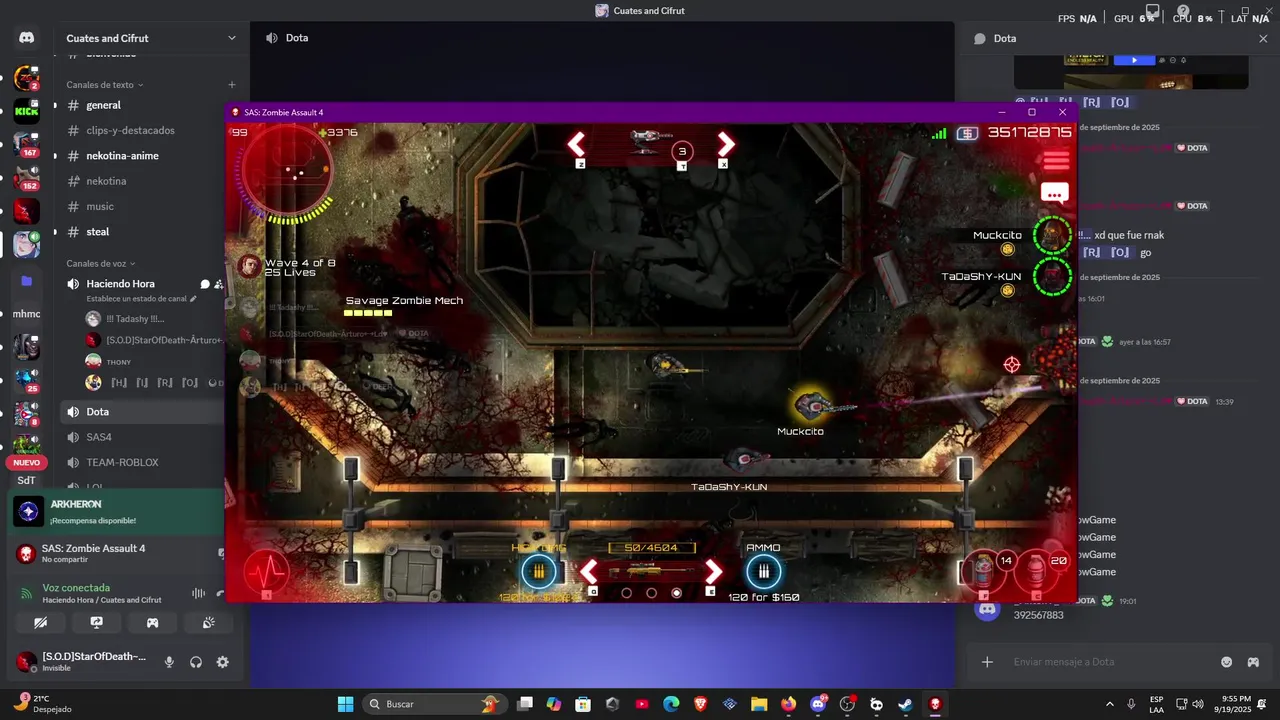Click the radar minimap in the game
Viewport: 1280px width, 720px height.
pos(287,172)
